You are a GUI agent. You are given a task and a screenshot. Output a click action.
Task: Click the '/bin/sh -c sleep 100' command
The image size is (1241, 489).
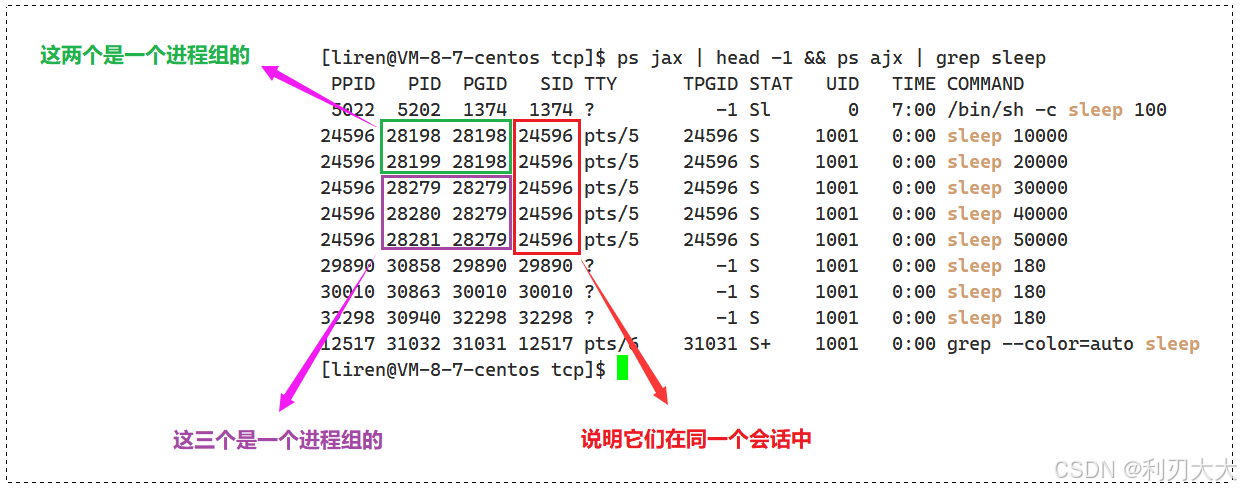(1057, 110)
